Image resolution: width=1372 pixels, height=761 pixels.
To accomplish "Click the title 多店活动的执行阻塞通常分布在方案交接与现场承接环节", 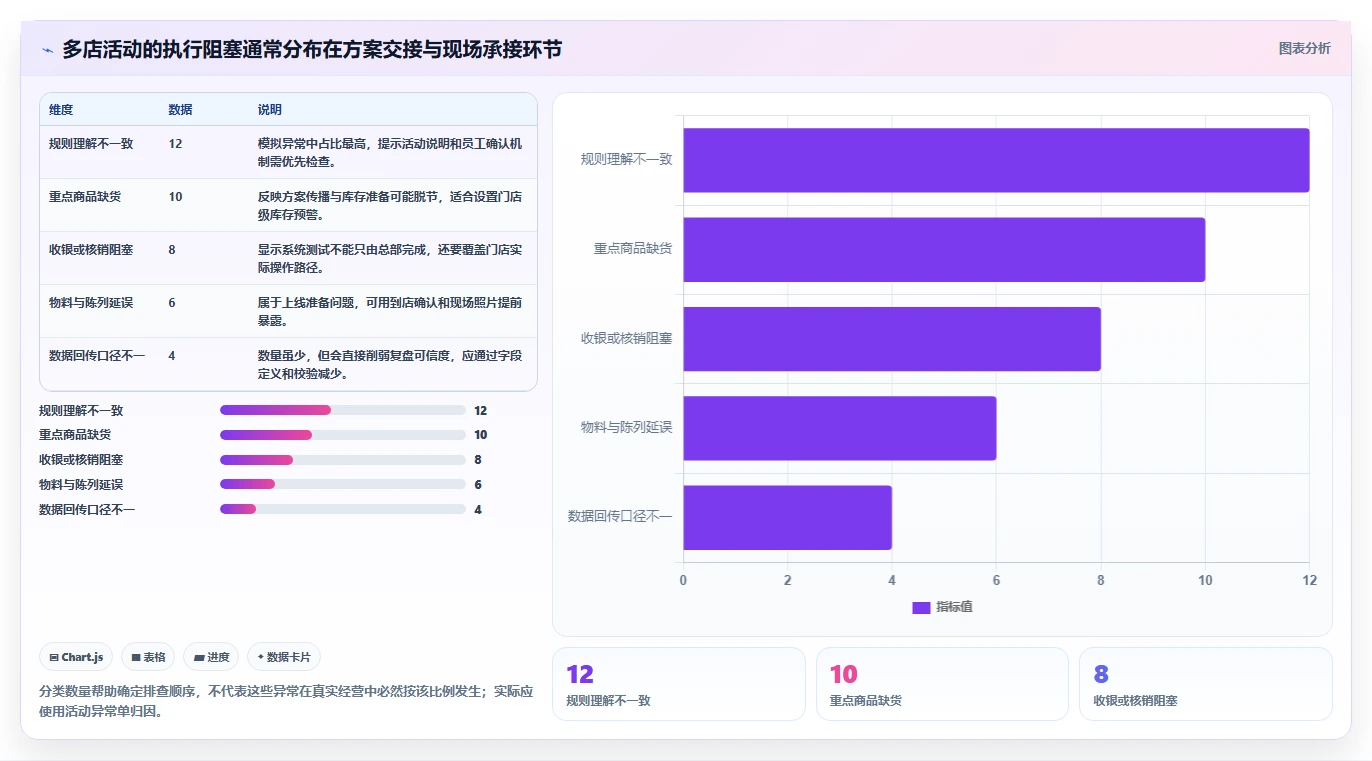I will point(312,49).
